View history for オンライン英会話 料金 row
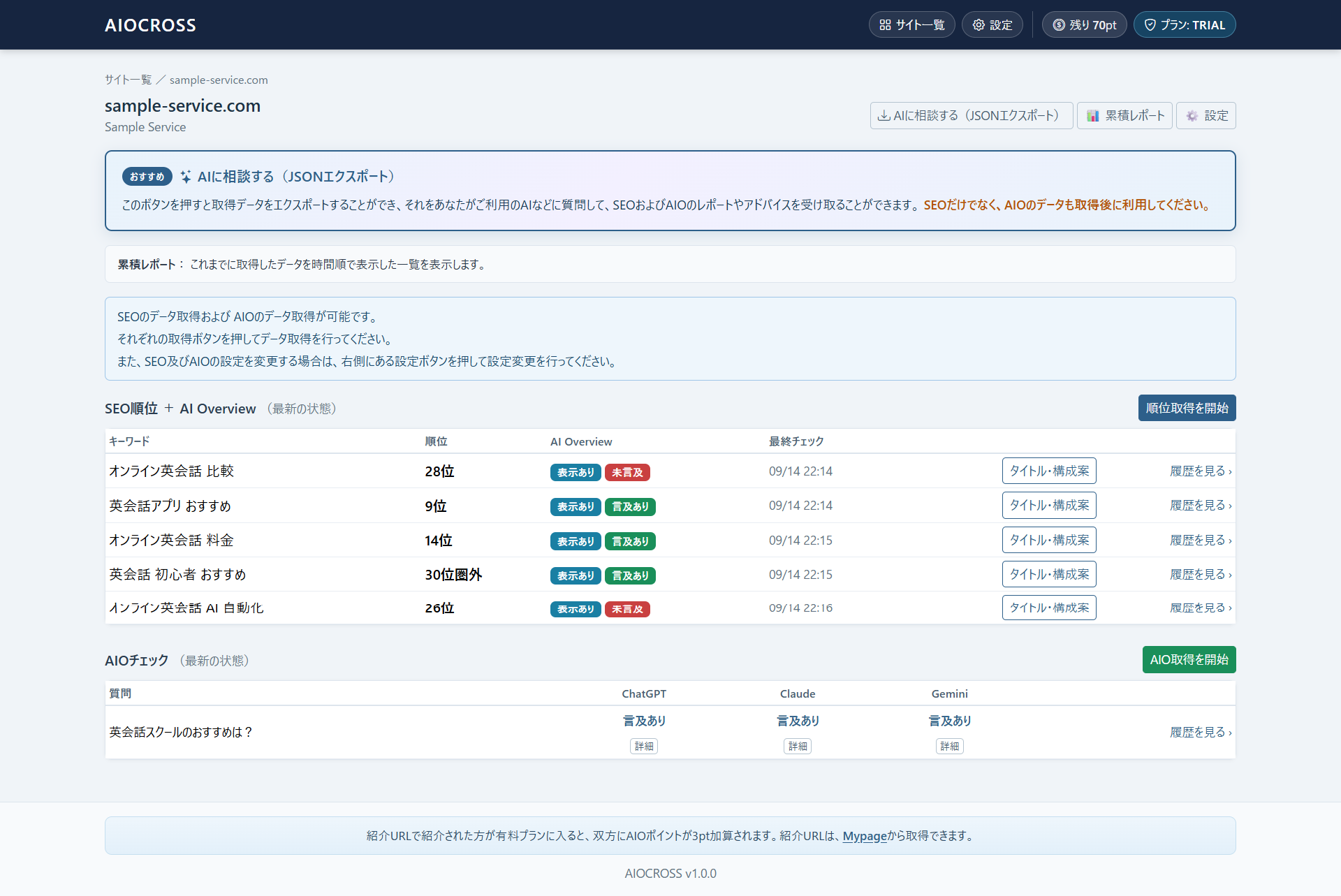The image size is (1341, 896). pyautogui.click(x=1201, y=541)
